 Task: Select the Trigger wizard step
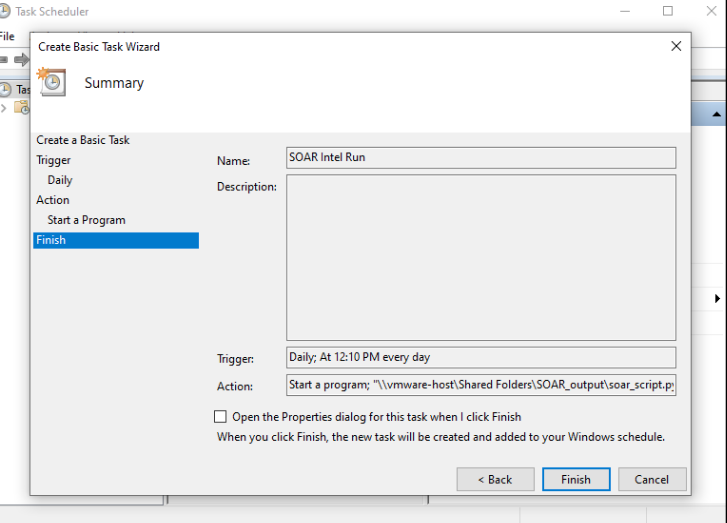point(53,160)
